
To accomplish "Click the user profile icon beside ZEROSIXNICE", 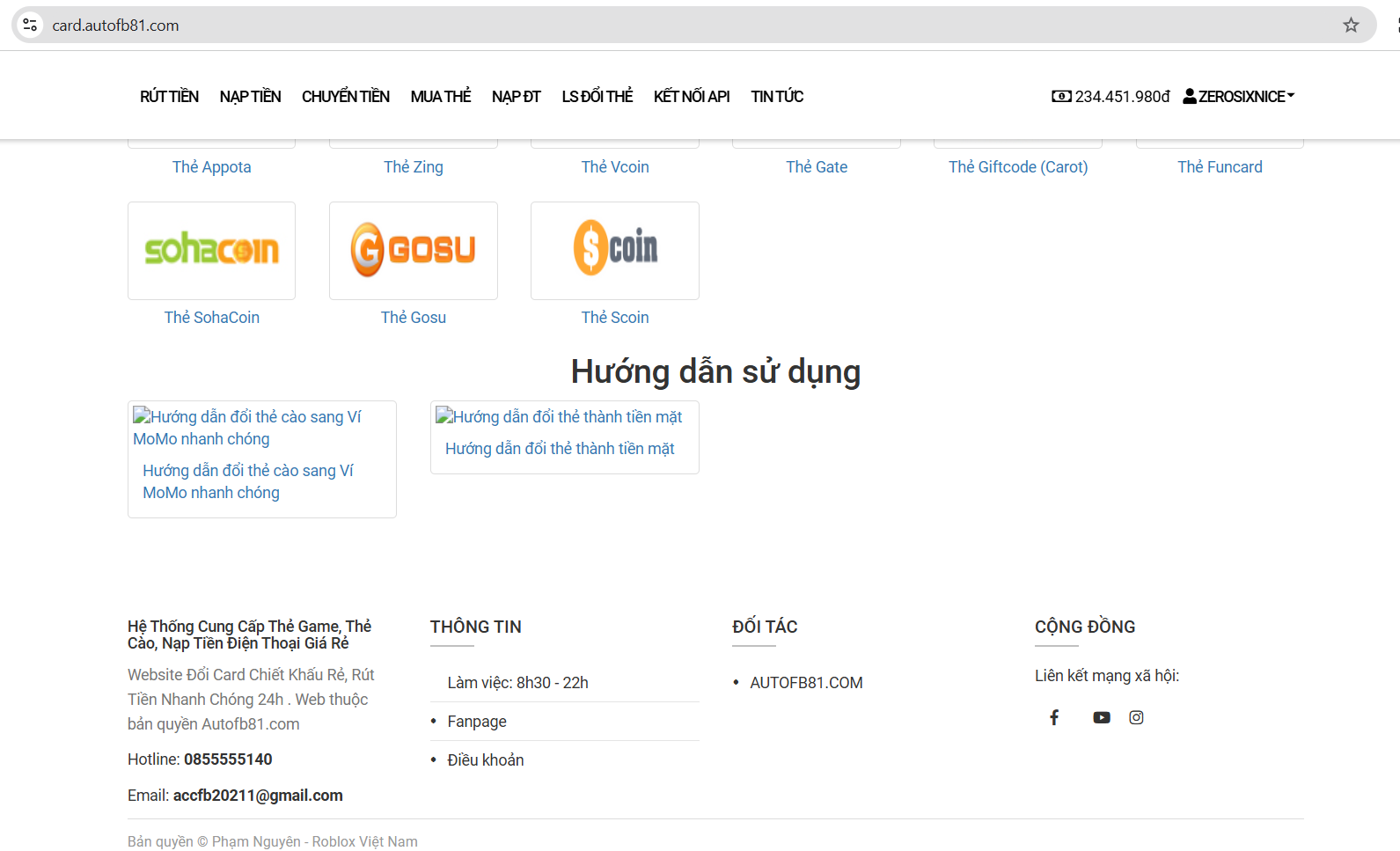I will (x=1190, y=97).
